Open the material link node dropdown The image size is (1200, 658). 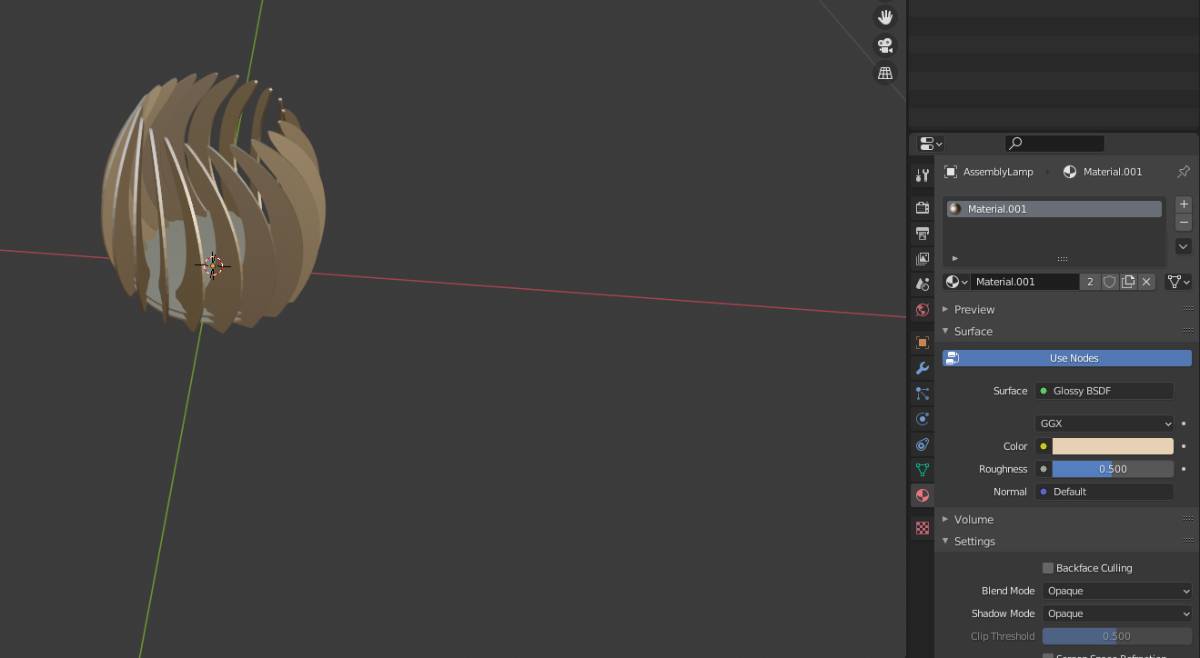(1179, 282)
